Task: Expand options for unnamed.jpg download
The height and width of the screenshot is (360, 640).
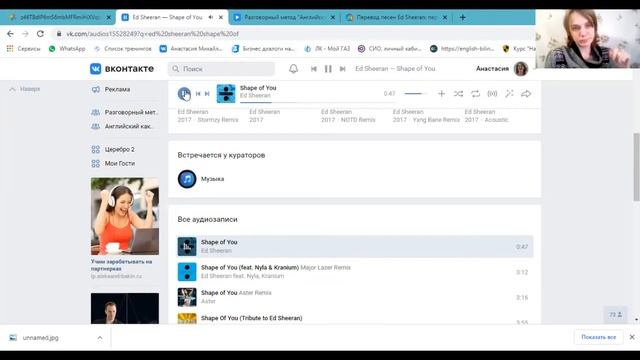Action: 100,338
